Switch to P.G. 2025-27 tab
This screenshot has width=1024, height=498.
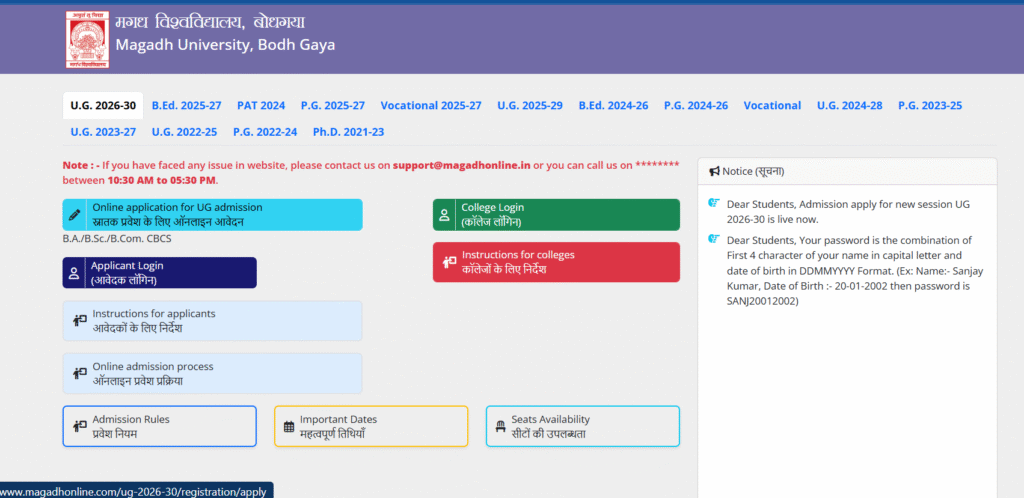click(x=333, y=105)
